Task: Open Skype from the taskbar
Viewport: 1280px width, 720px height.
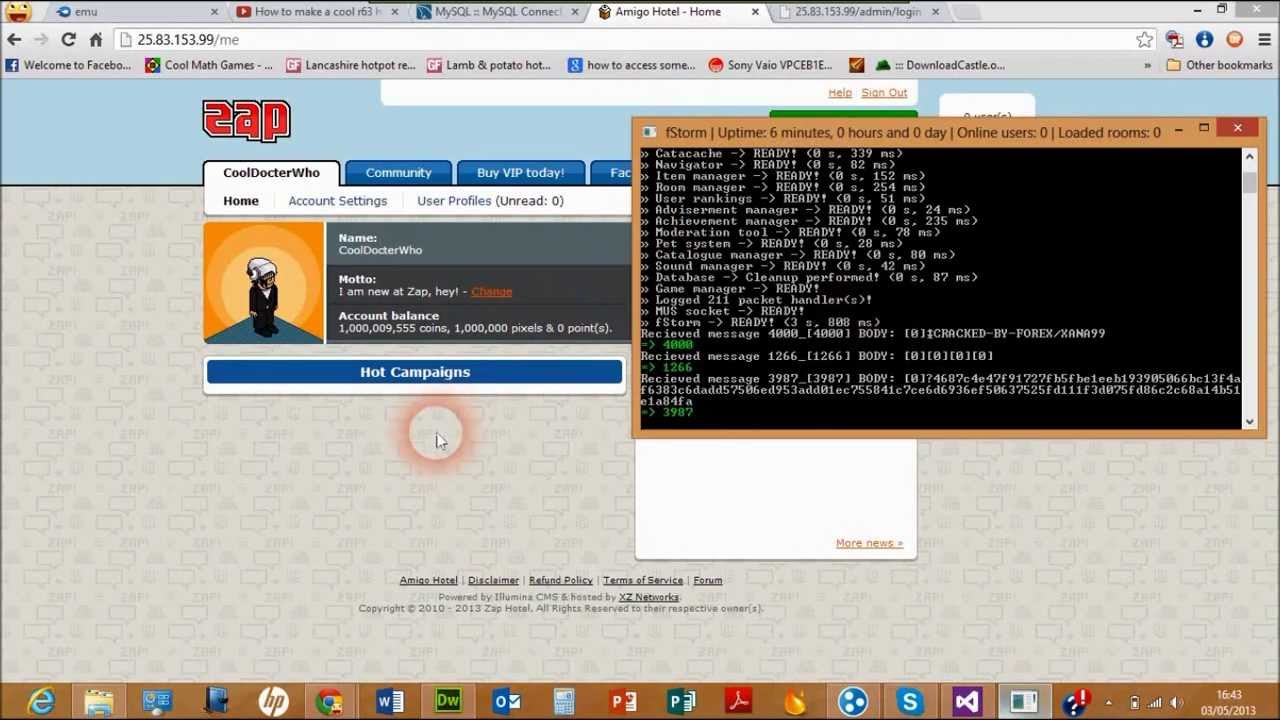Action: point(909,701)
